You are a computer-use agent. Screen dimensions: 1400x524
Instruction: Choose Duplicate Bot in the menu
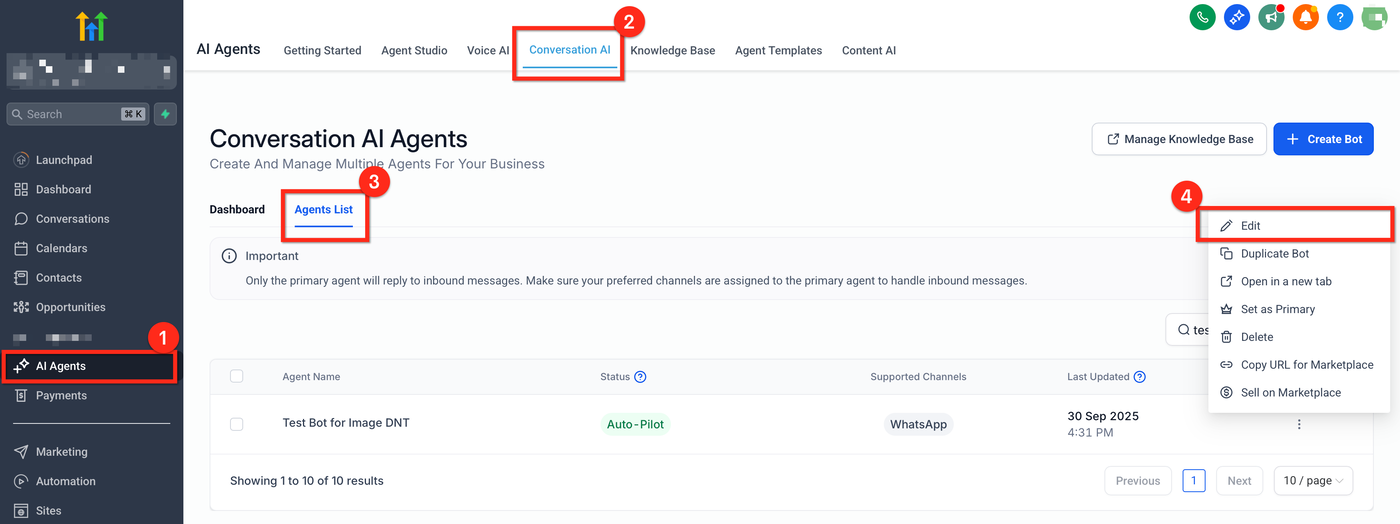(x=1274, y=254)
